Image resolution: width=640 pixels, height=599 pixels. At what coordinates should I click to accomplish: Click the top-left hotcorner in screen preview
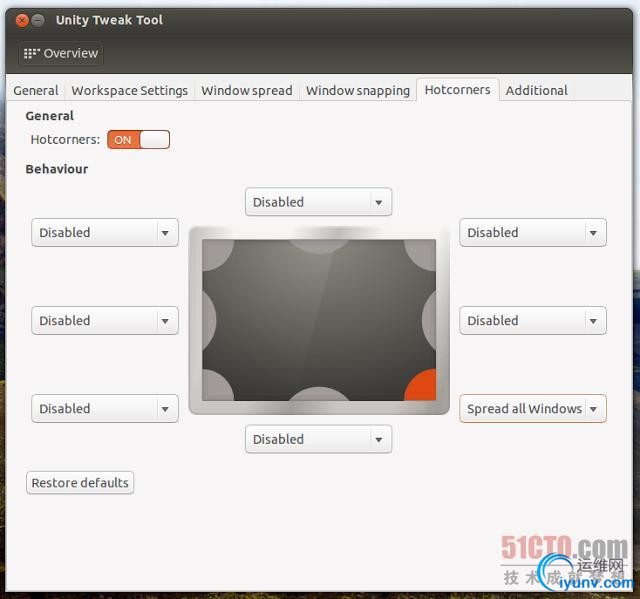pos(216,253)
